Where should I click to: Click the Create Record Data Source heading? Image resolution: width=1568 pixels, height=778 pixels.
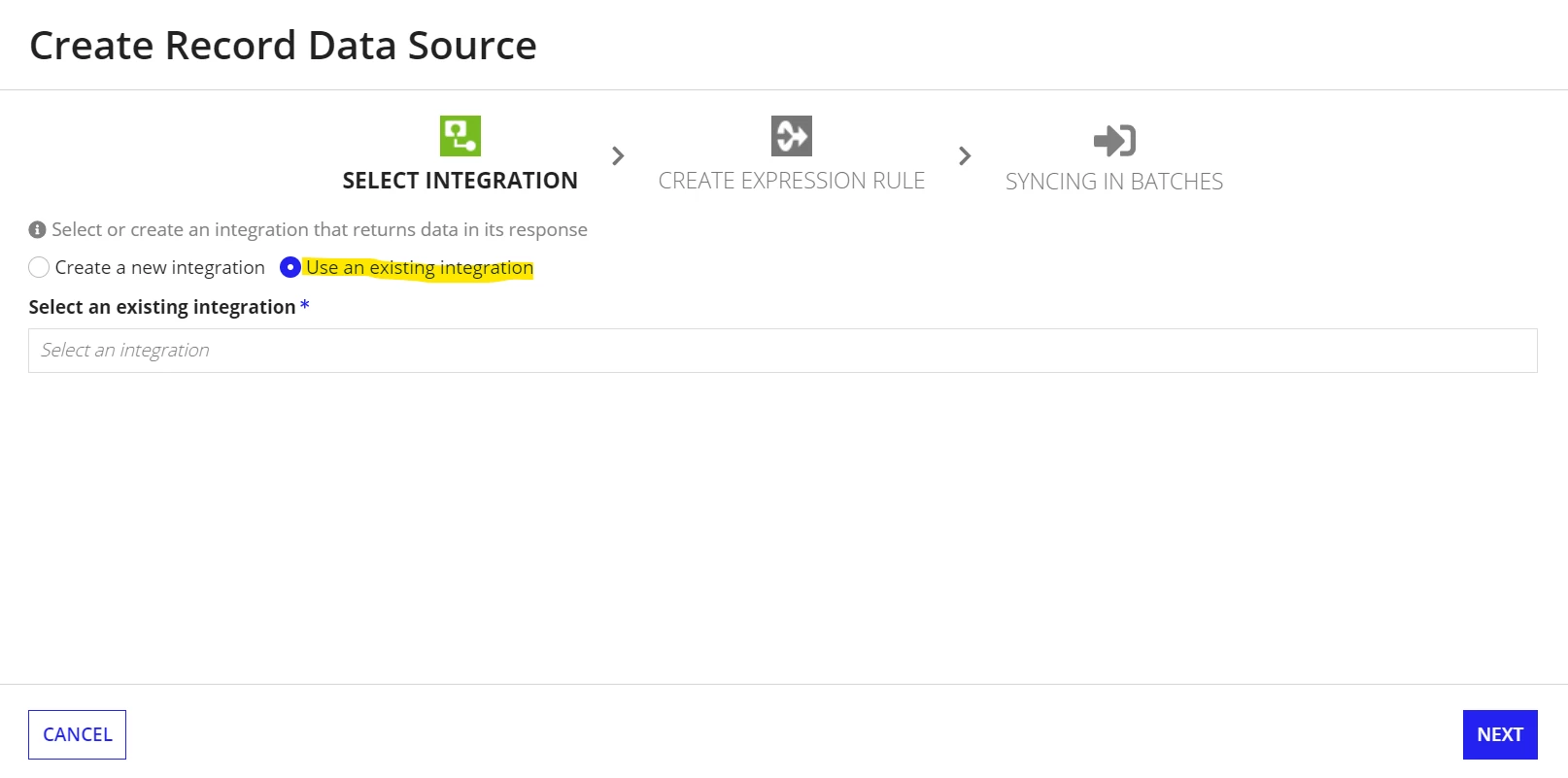click(x=283, y=46)
